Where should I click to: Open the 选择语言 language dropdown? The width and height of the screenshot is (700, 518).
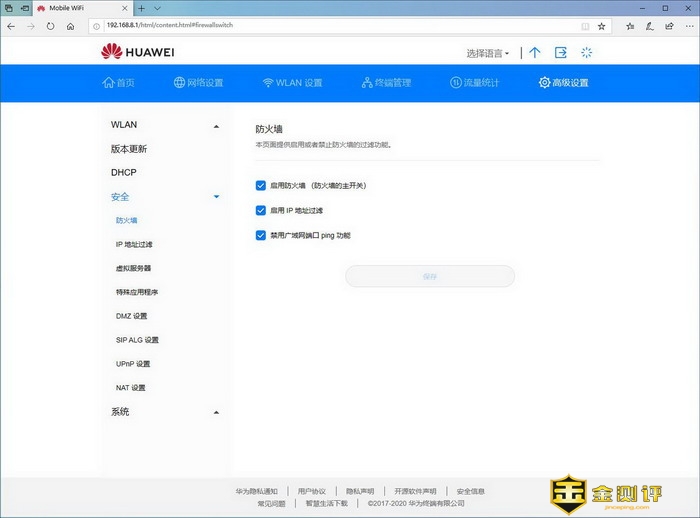point(488,53)
